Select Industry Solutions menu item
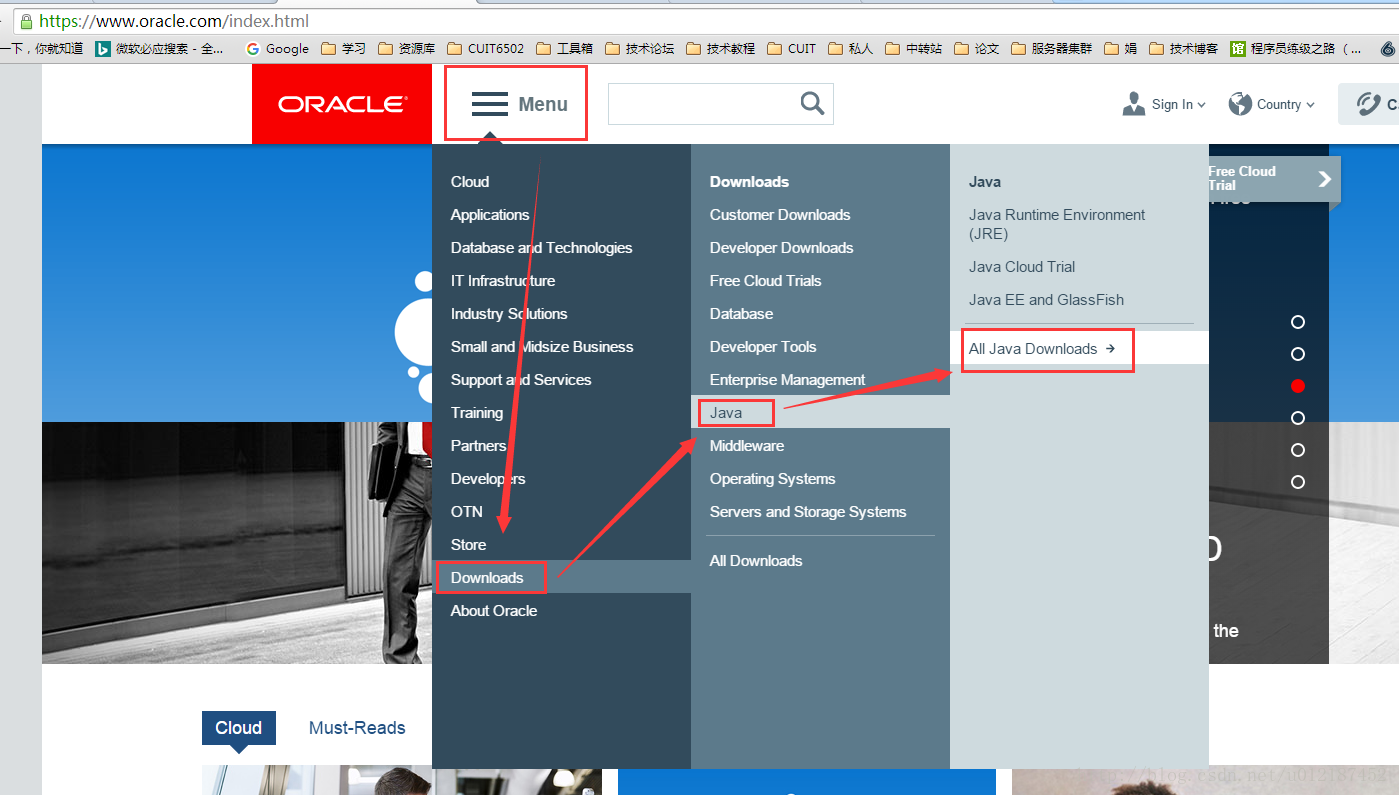Viewport: 1399px width, 795px height. coord(509,314)
